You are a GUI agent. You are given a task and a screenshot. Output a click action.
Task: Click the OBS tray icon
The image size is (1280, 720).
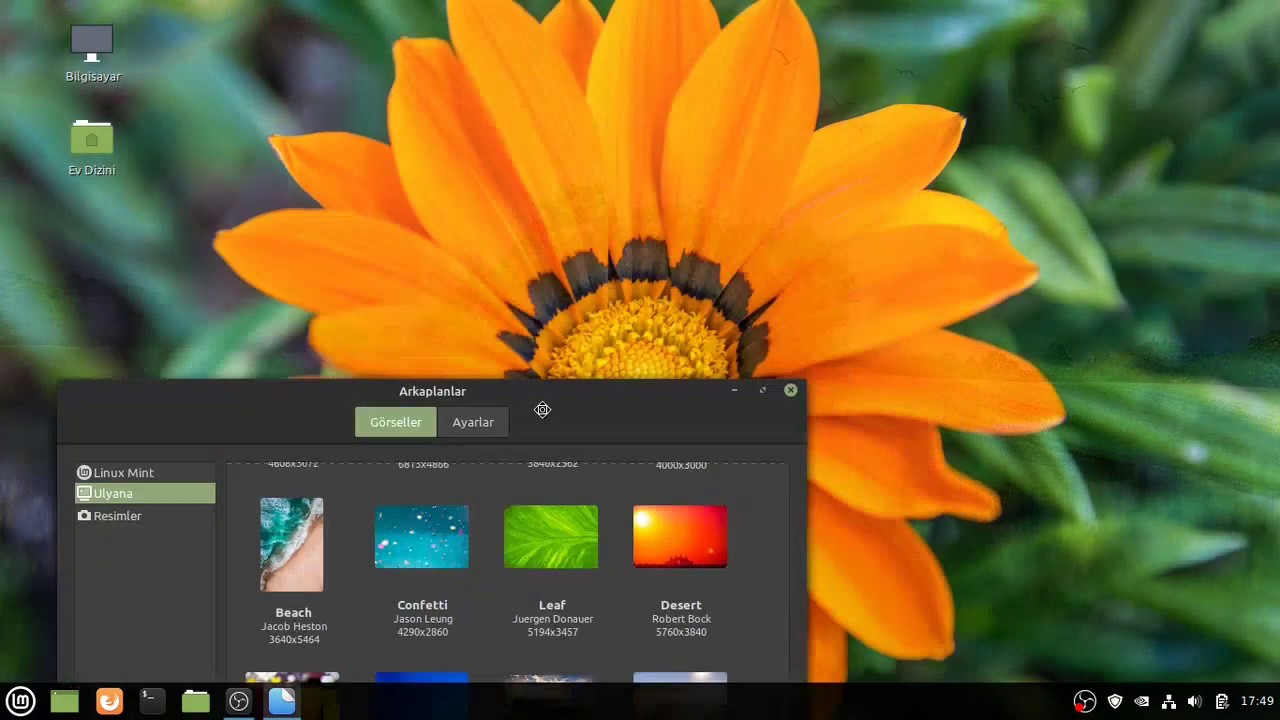pos(1085,701)
